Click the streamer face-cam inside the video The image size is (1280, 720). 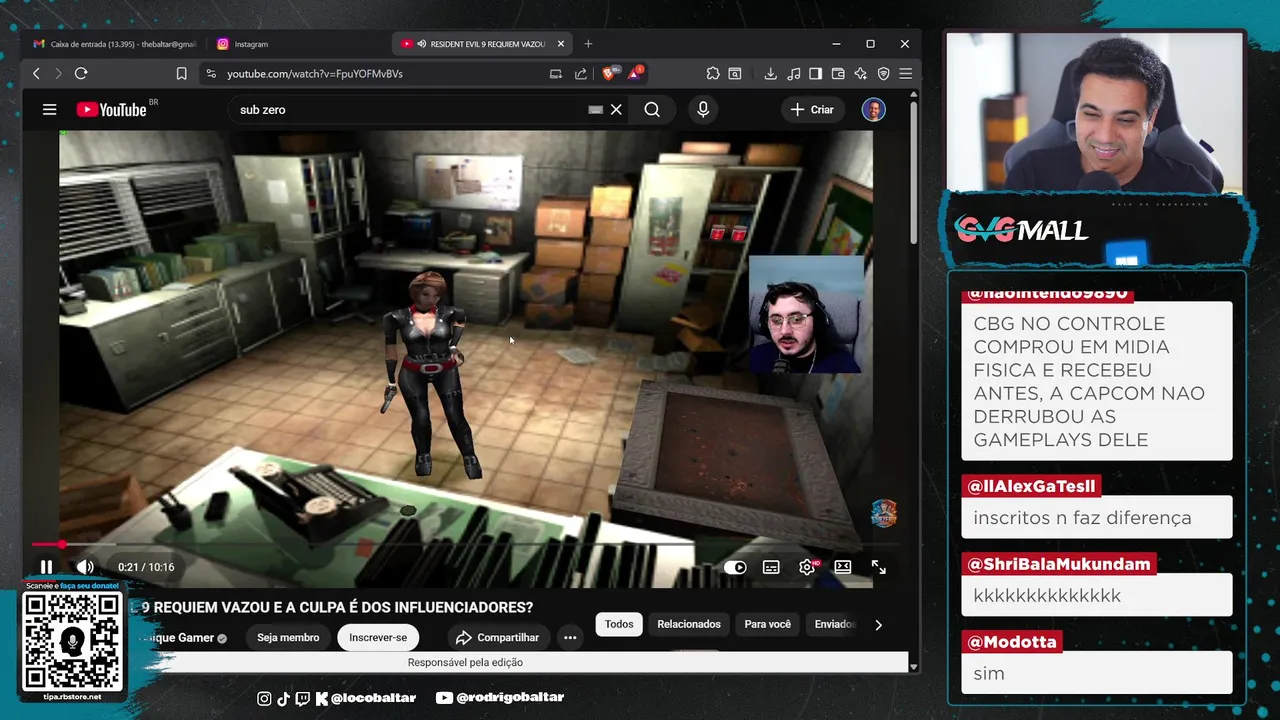pyautogui.click(x=805, y=314)
